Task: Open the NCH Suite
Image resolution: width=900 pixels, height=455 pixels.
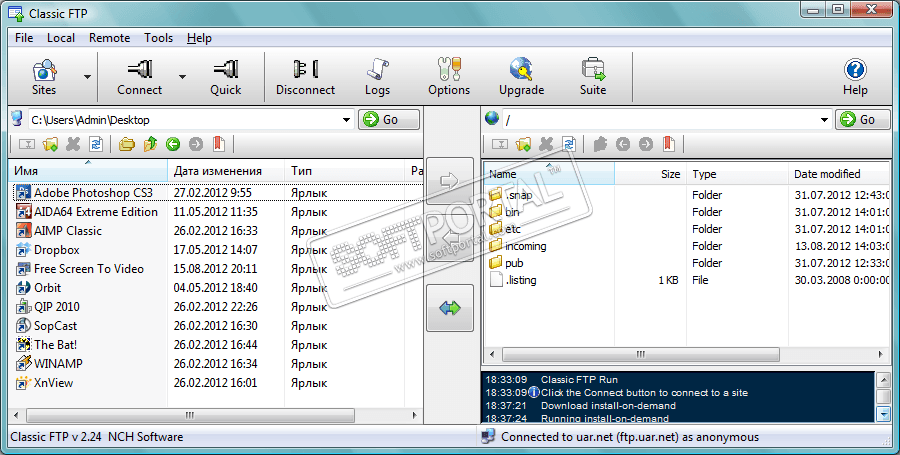Action: 593,77
